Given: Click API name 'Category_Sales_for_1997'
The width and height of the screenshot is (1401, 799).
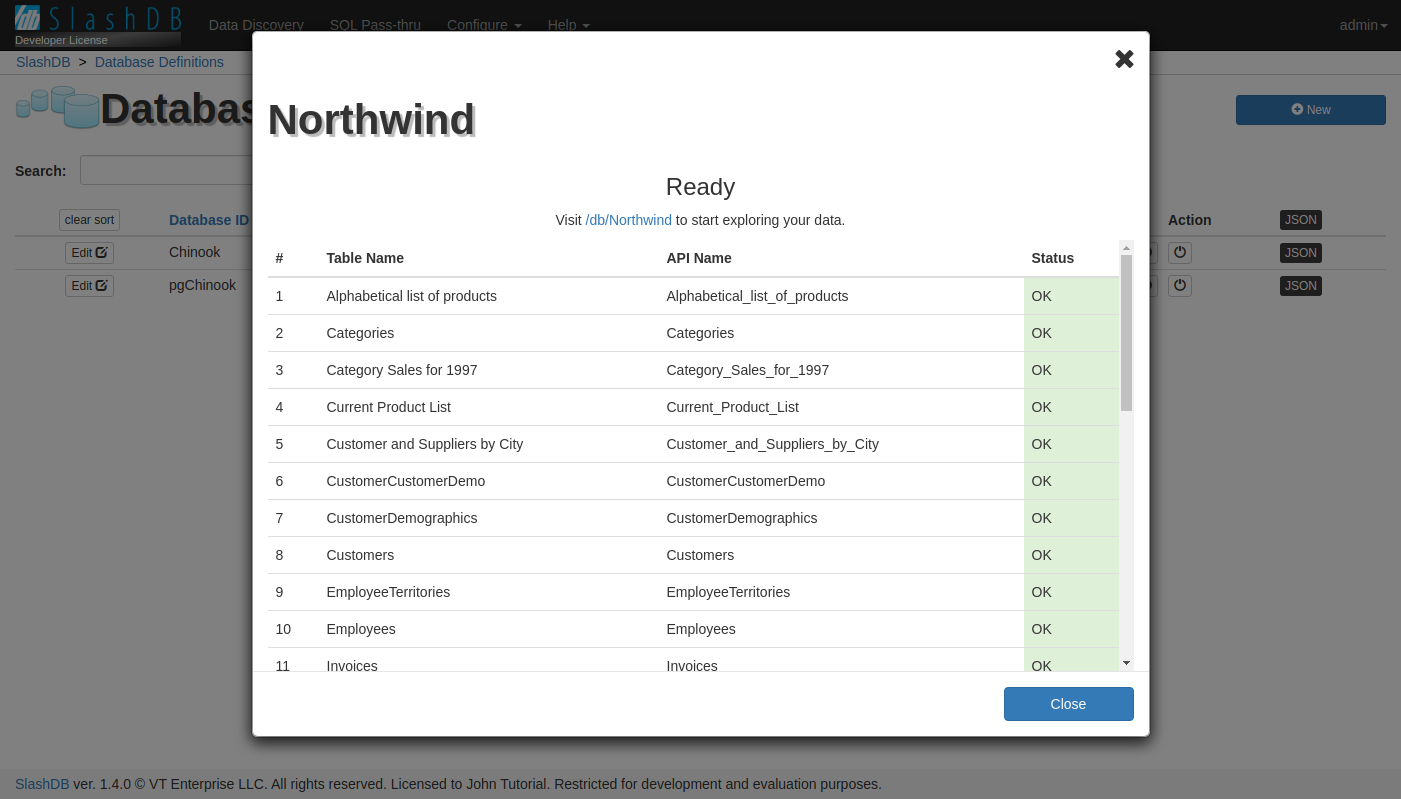Looking at the screenshot, I should coord(747,370).
